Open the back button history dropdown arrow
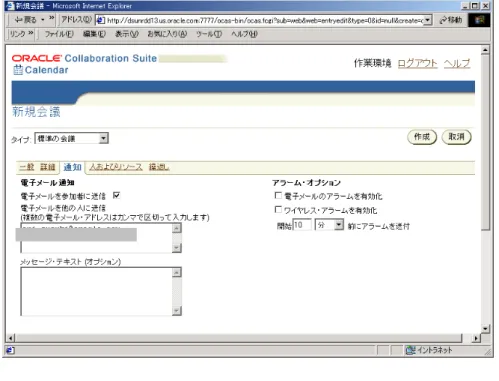 click(42, 20)
